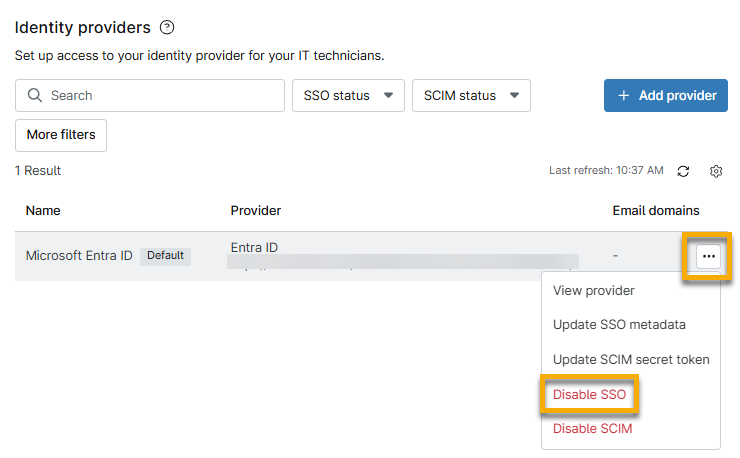
Task: Choose View provider from the menu
Action: coord(593,290)
